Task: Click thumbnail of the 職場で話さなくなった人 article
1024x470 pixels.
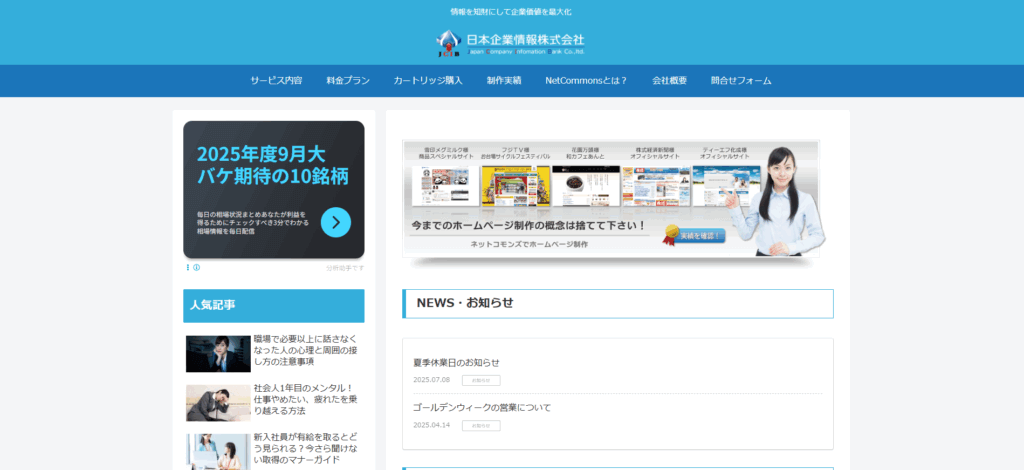Action: click(218, 353)
